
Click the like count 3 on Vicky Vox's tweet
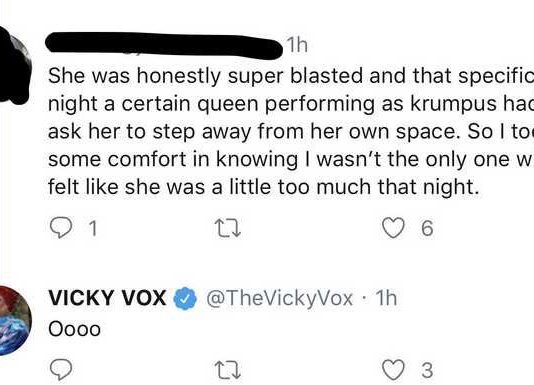(x=427, y=370)
